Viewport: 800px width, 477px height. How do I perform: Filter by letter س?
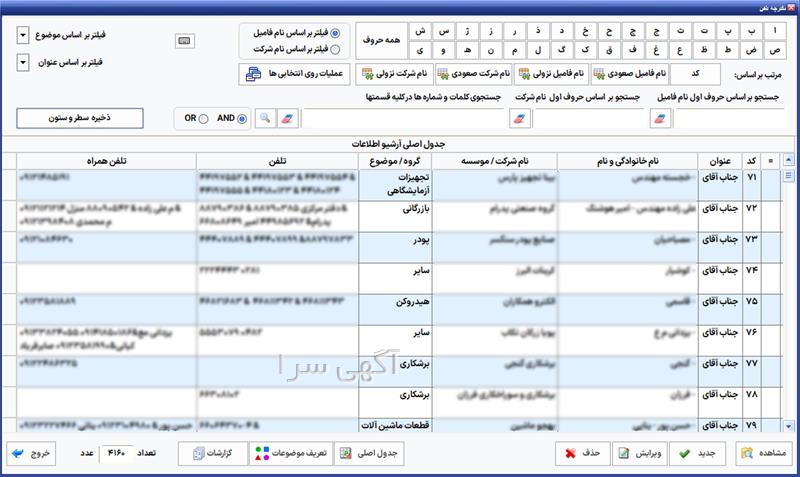pyautogui.click(x=444, y=31)
